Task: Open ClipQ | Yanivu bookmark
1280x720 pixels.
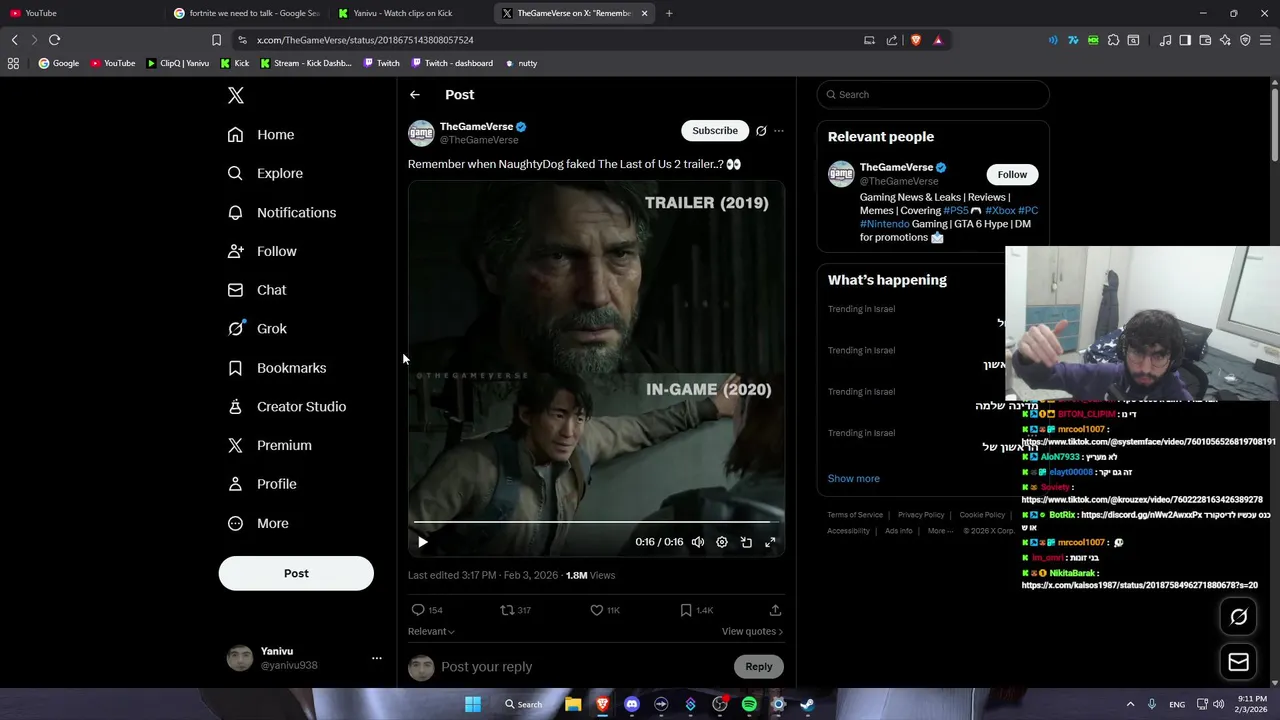Action: pos(177,63)
